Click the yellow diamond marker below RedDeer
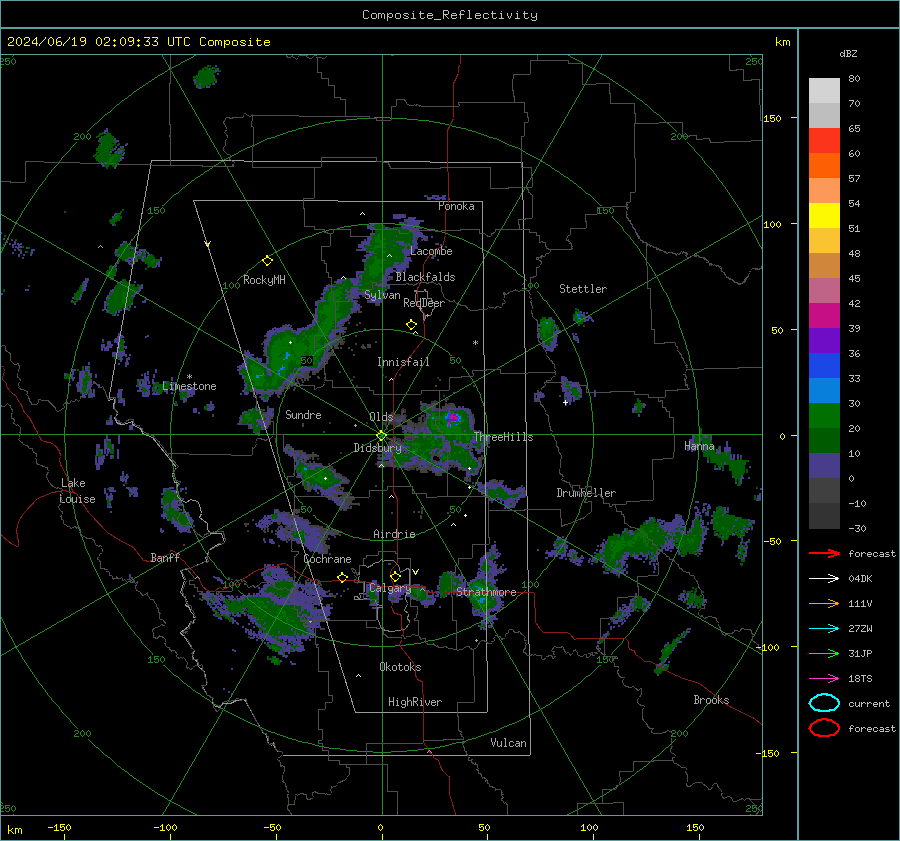Viewport: 900px width, 841px height. pyautogui.click(x=412, y=325)
